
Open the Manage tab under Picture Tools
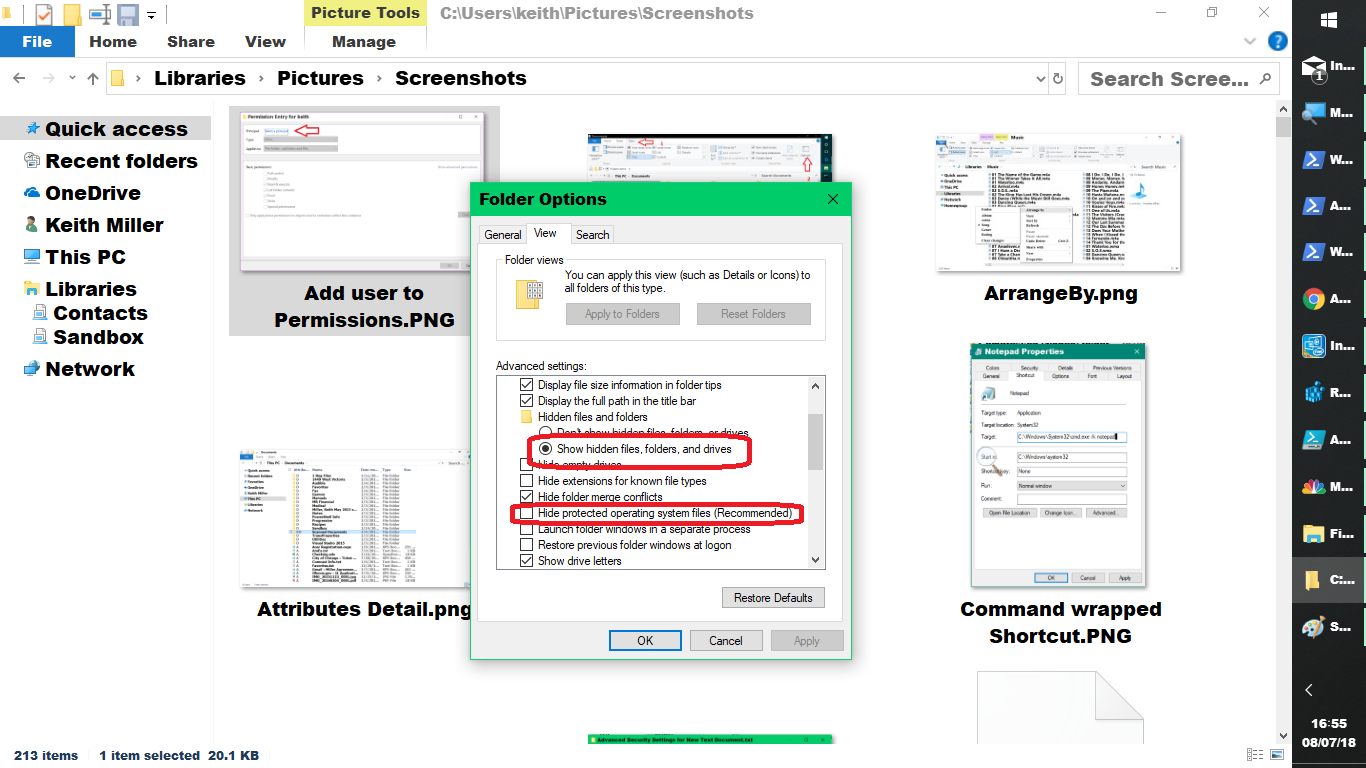click(x=364, y=41)
